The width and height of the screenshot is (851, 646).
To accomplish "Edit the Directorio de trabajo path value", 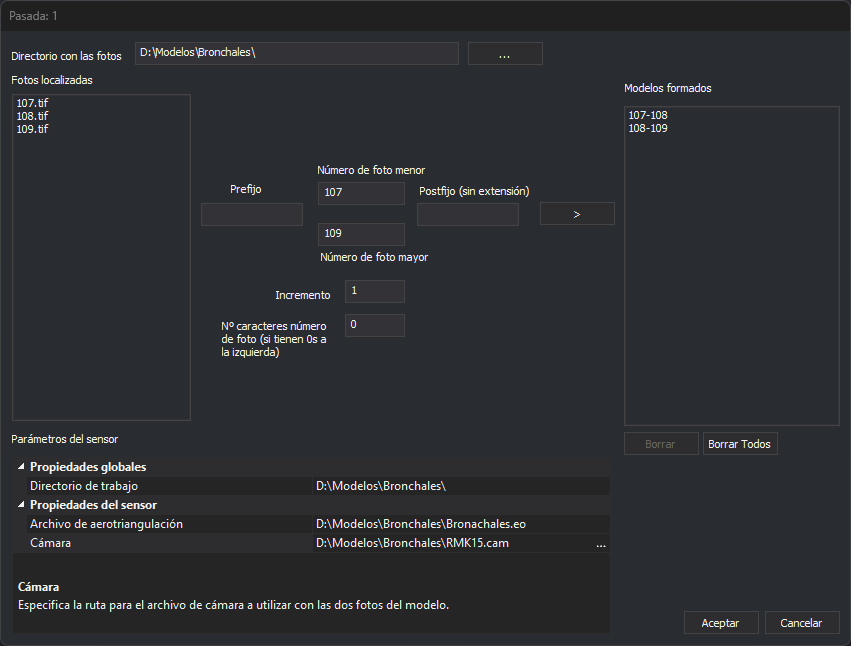I will (461, 486).
